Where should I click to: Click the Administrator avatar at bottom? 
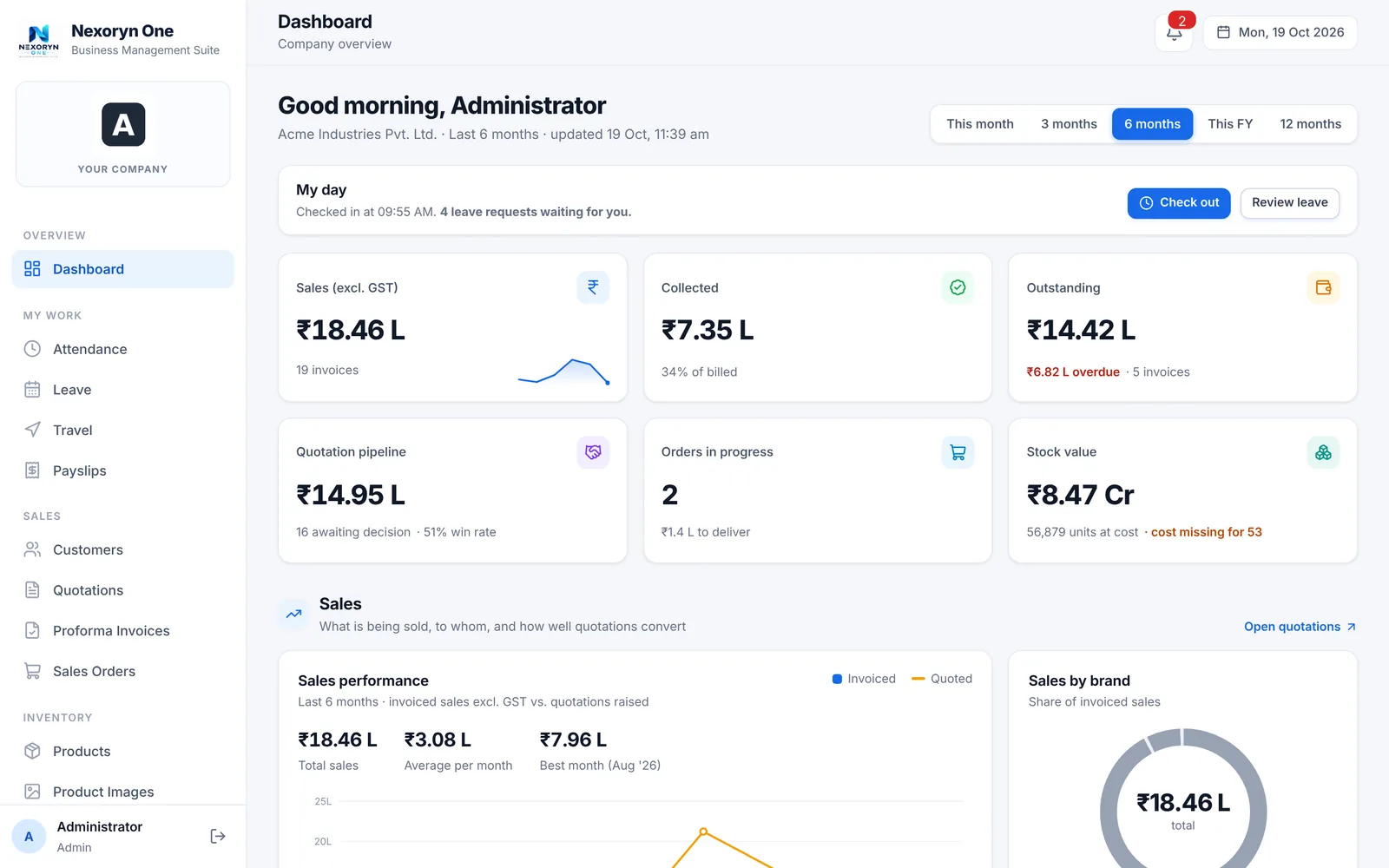click(29, 837)
